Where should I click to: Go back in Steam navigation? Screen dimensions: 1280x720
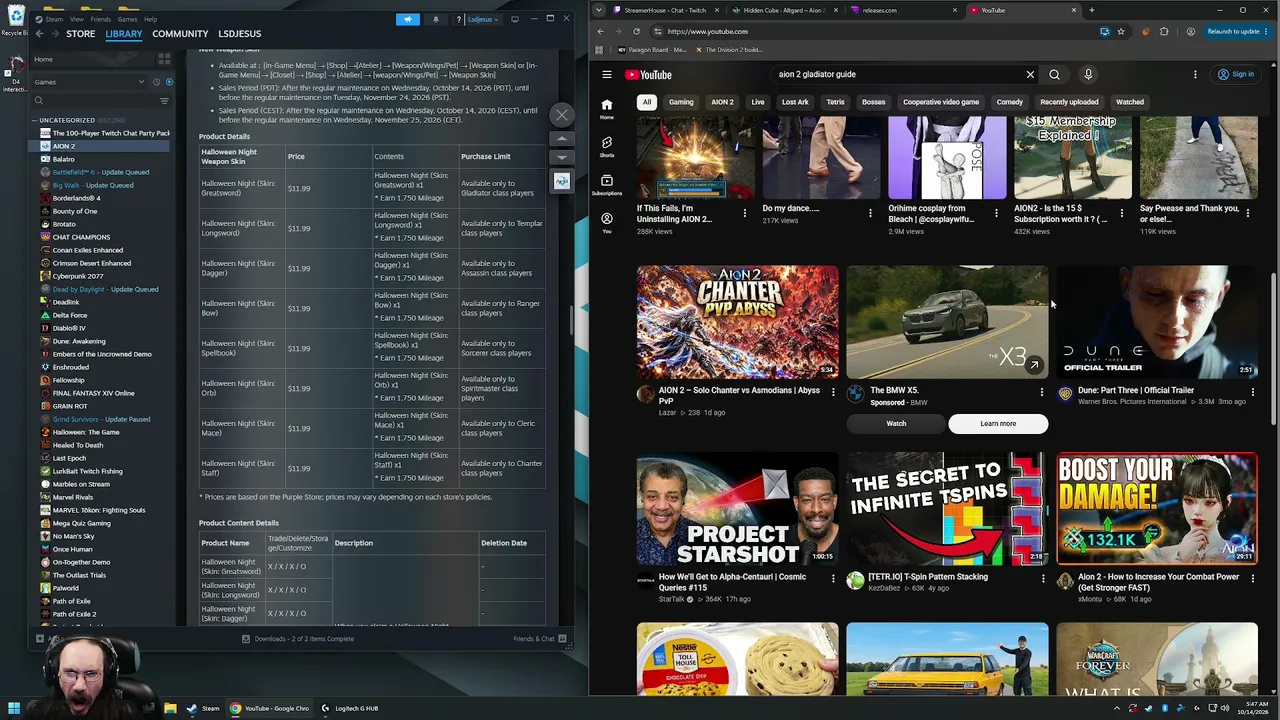coord(40,34)
